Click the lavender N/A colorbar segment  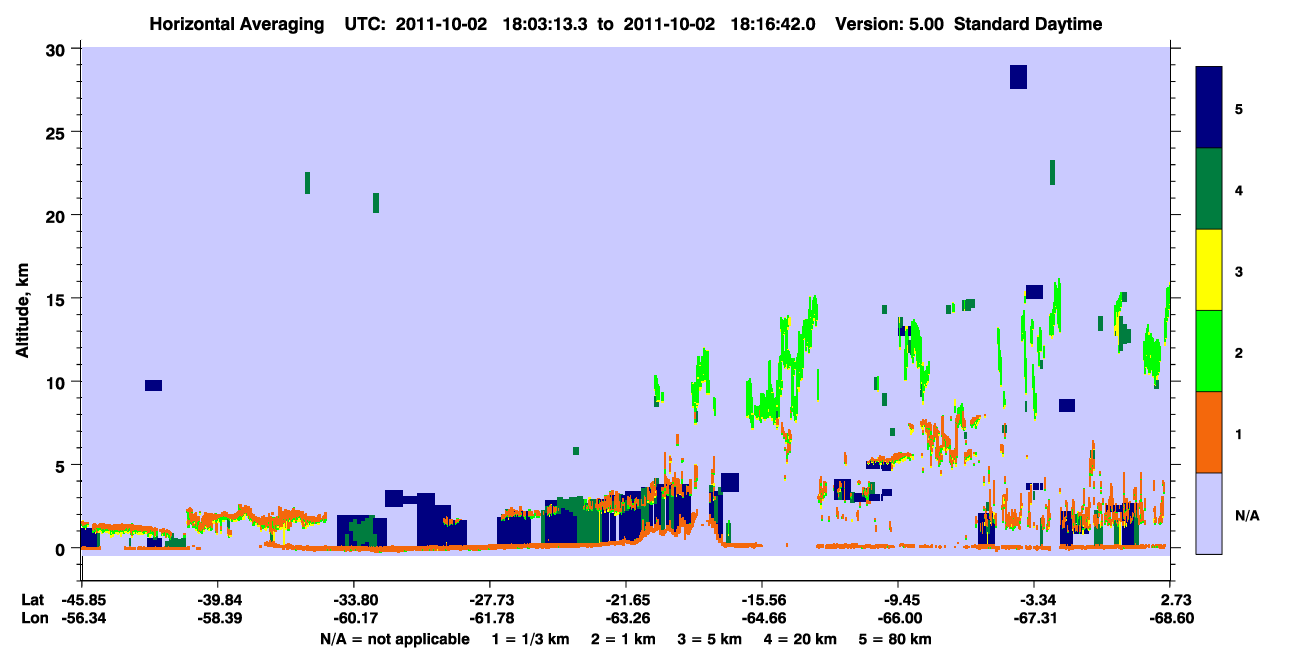pyautogui.click(x=1209, y=513)
